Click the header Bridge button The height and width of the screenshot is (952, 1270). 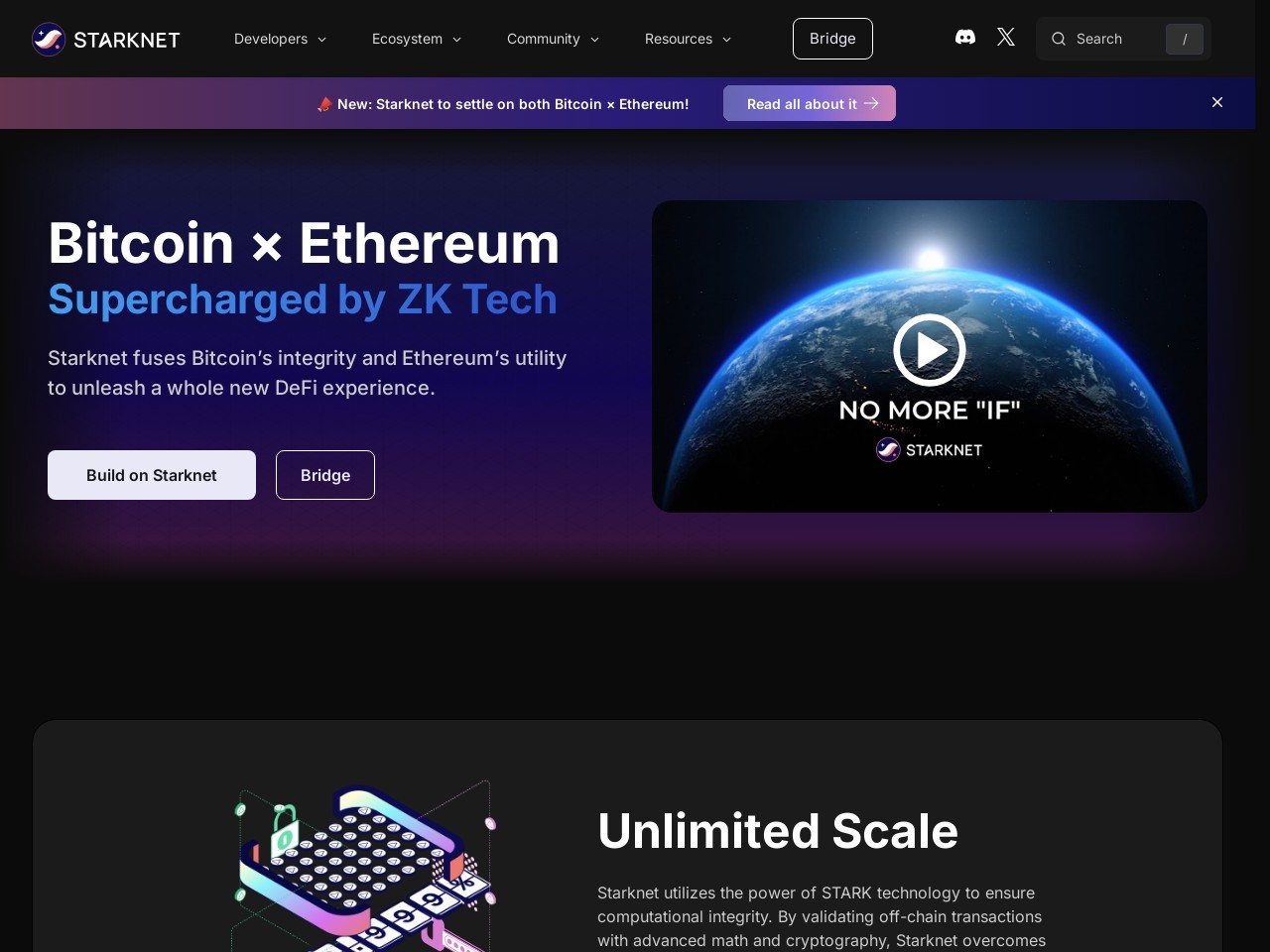pos(832,39)
